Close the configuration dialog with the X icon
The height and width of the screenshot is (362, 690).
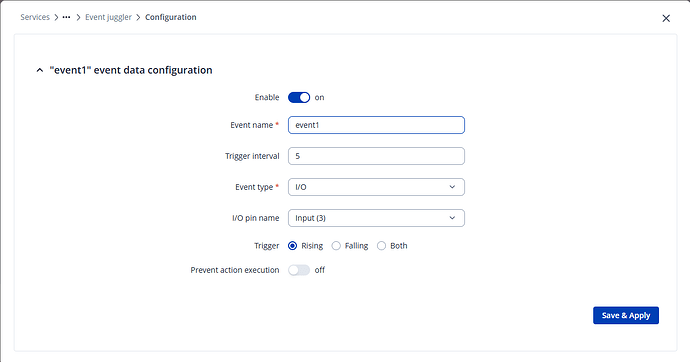(x=666, y=18)
